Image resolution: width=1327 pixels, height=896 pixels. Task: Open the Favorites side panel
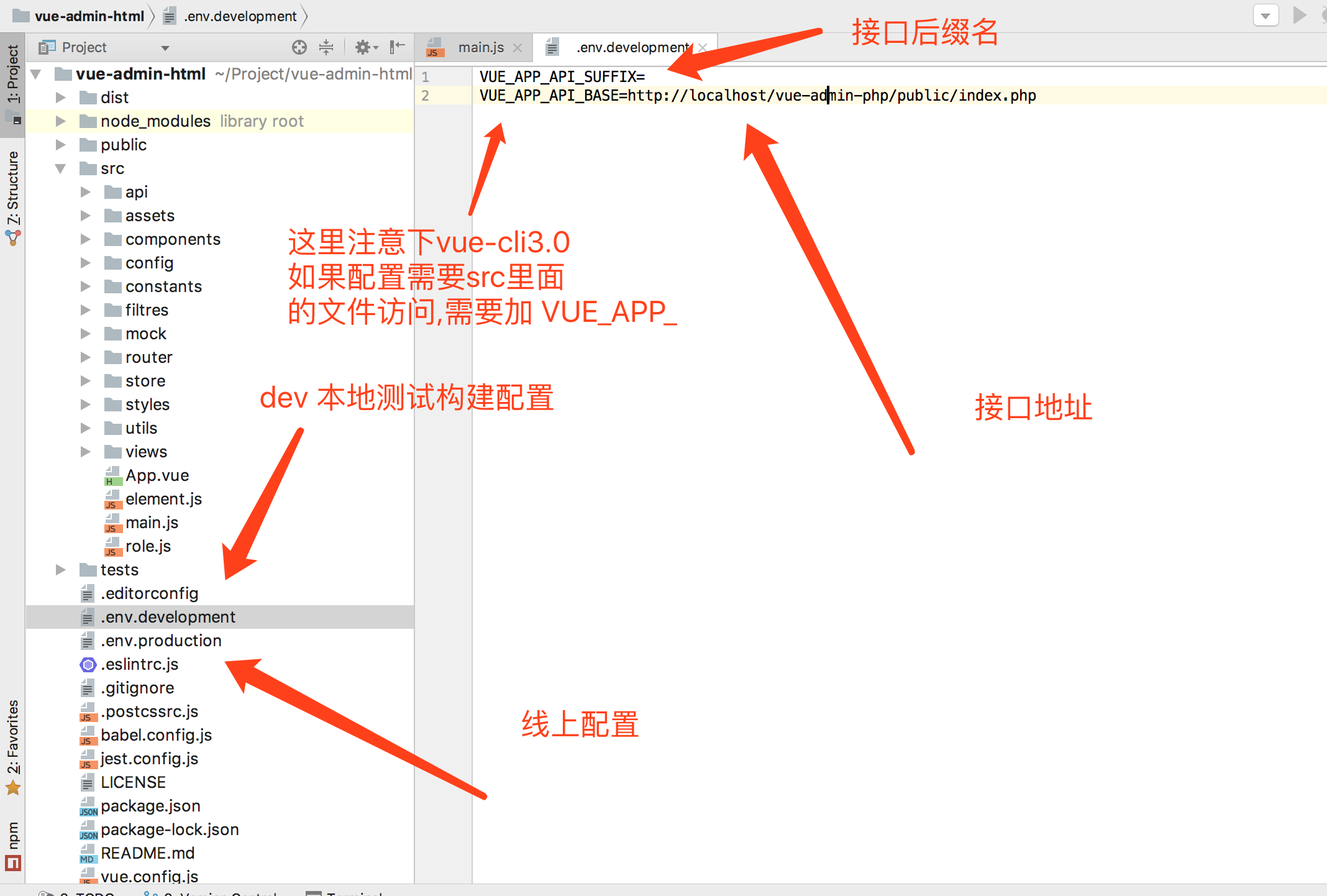[x=12, y=746]
